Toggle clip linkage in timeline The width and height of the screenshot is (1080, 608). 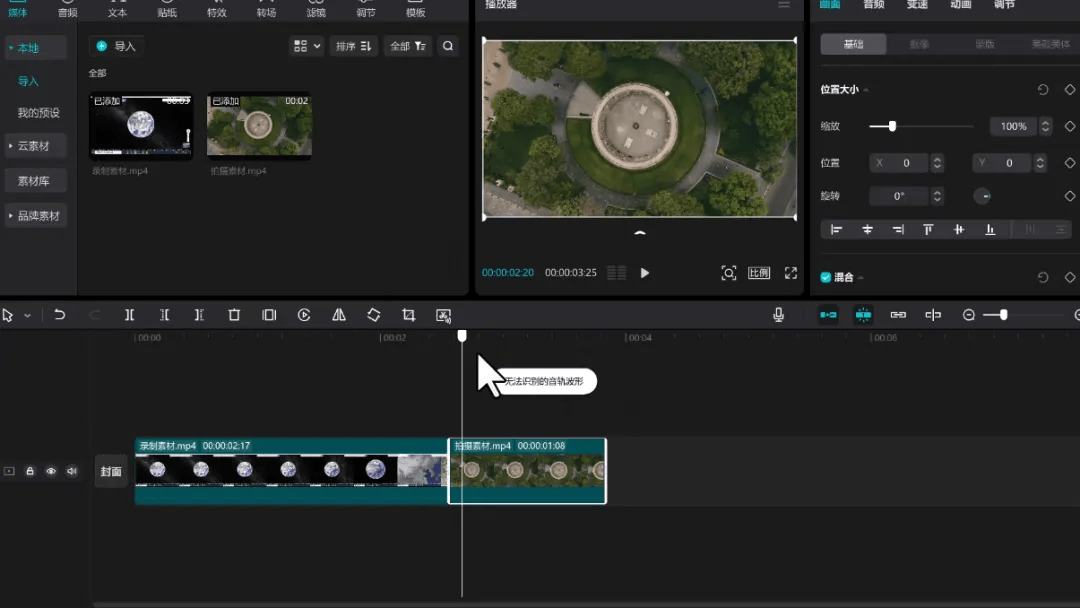pos(898,315)
